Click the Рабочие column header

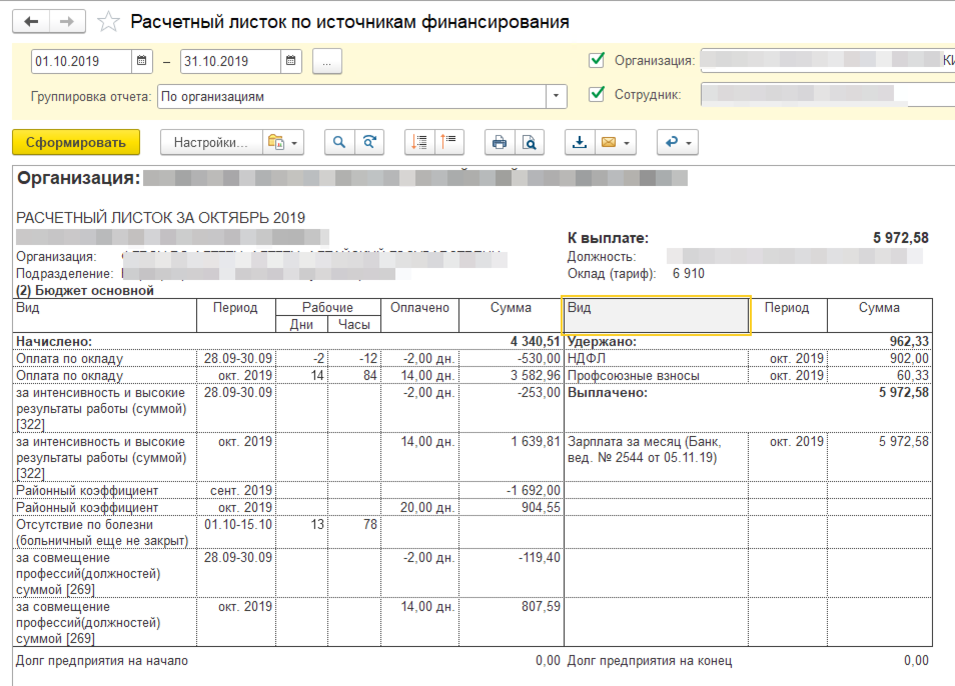click(x=328, y=308)
